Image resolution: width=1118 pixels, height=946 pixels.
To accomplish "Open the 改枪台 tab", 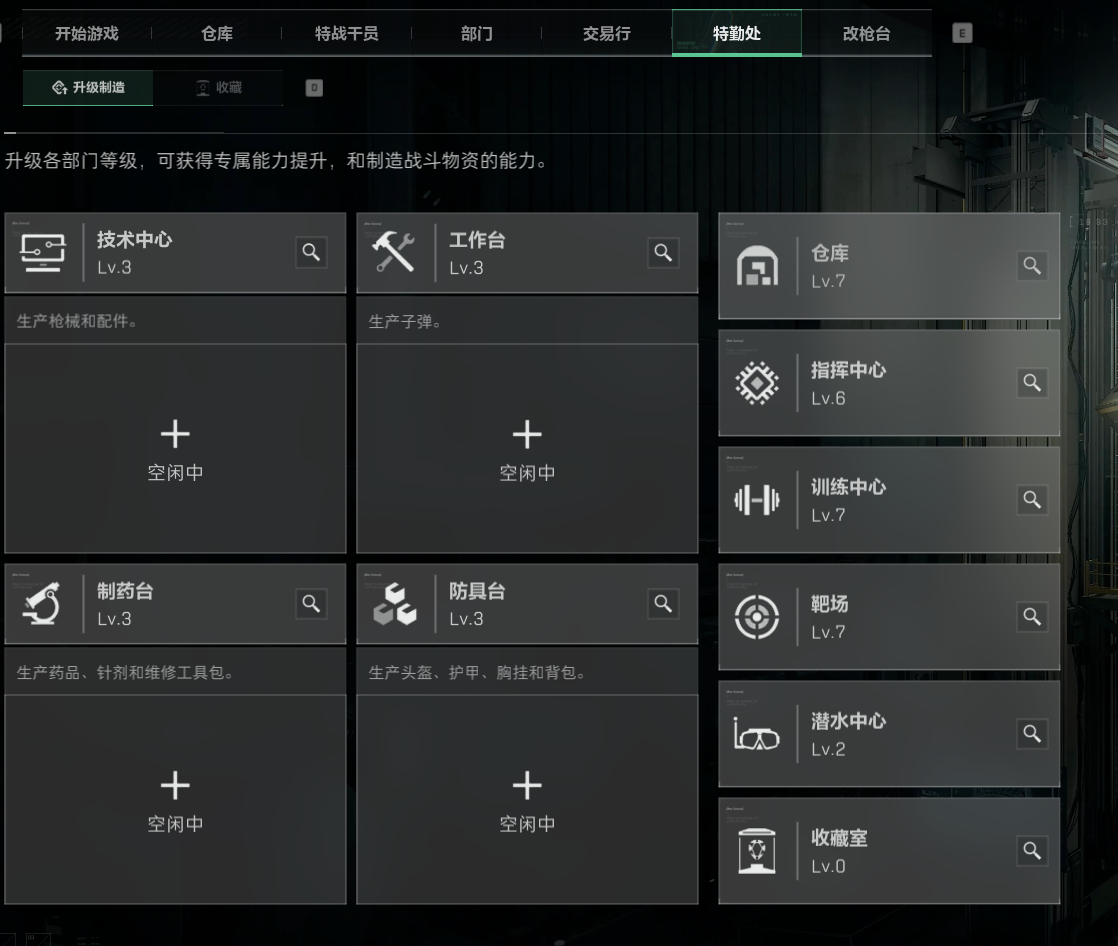I will pyautogui.click(x=866, y=33).
